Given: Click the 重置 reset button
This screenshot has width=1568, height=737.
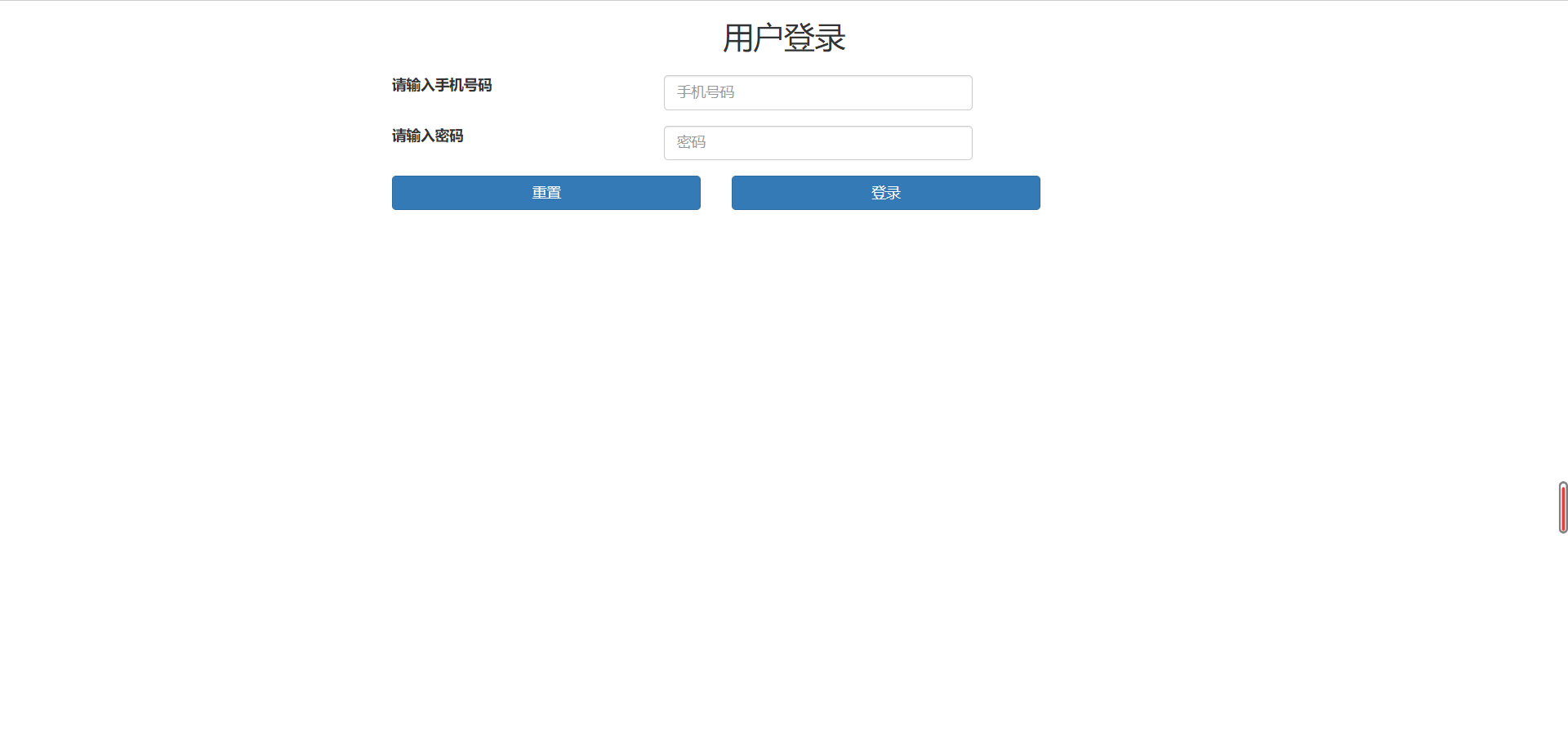Looking at the screenshot, I should click(x=546, y=193).
